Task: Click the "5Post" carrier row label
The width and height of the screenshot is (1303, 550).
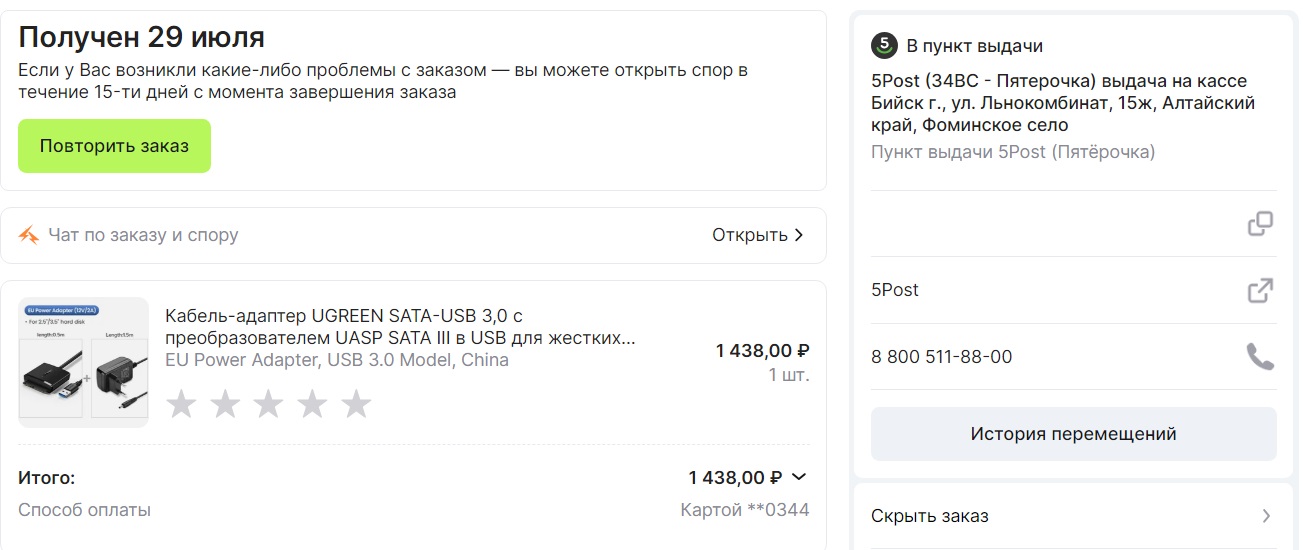Action: pyautogui.click(x=895, y=290)
